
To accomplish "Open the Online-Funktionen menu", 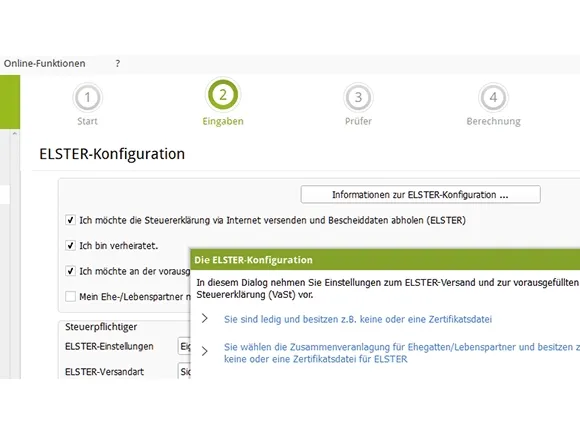I will (x=44, y=63).
